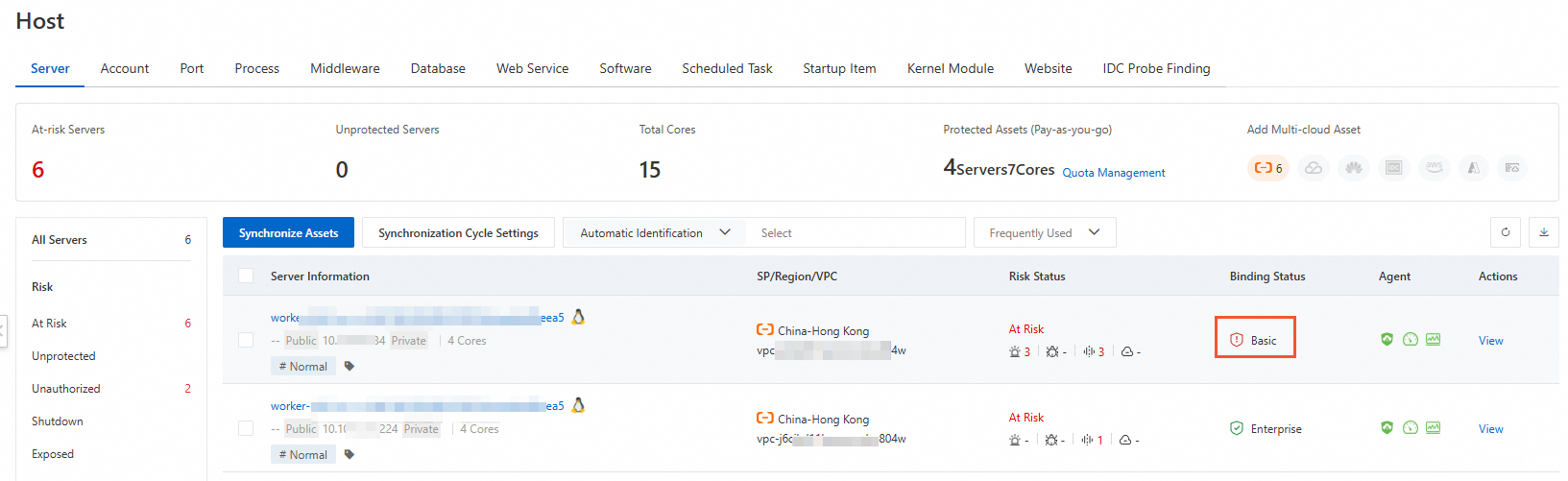The image size is (1568, 481).
Task: Click the download export icon
Action: coord(1543,232)
